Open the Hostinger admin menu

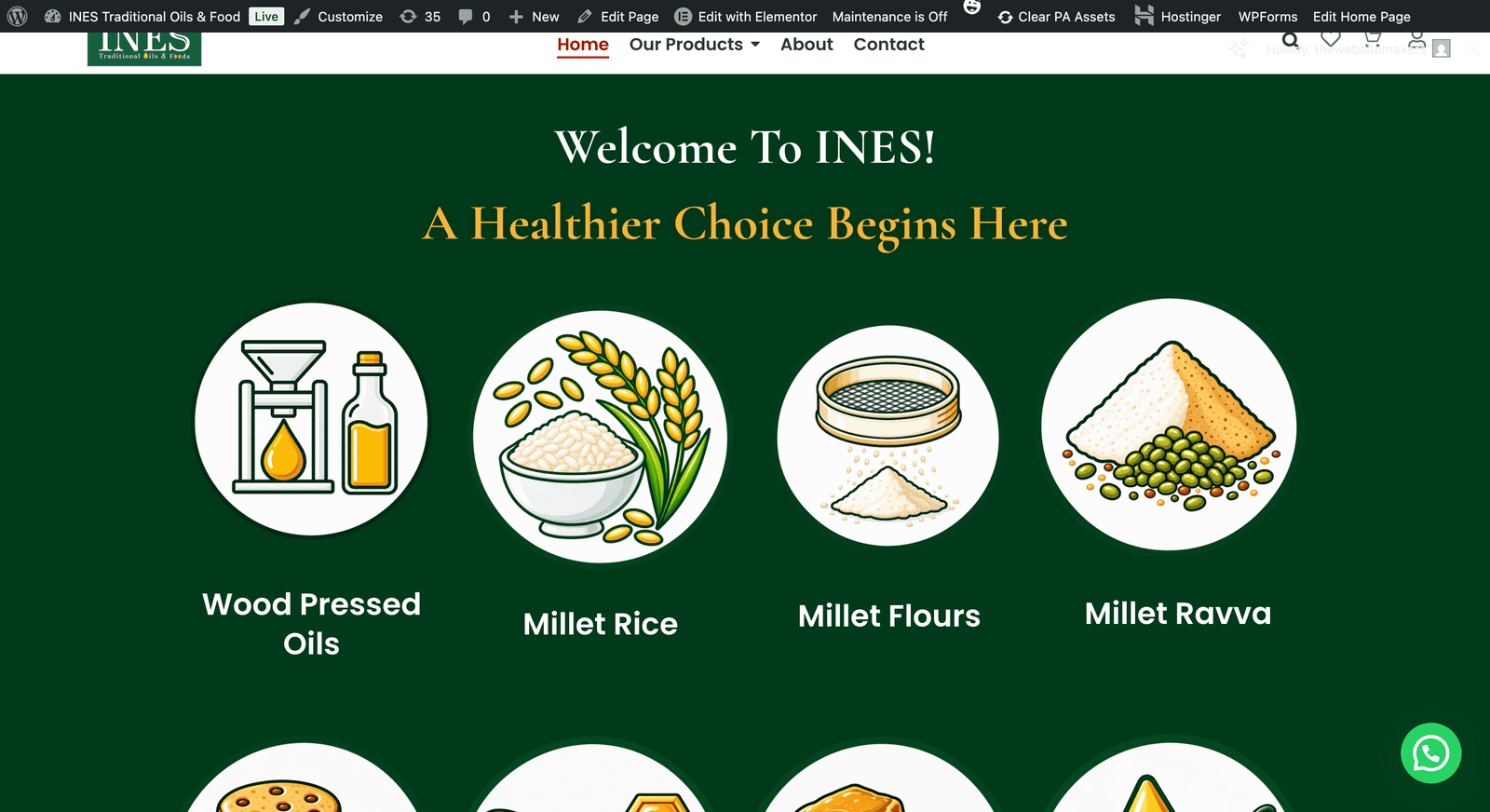1177,17
